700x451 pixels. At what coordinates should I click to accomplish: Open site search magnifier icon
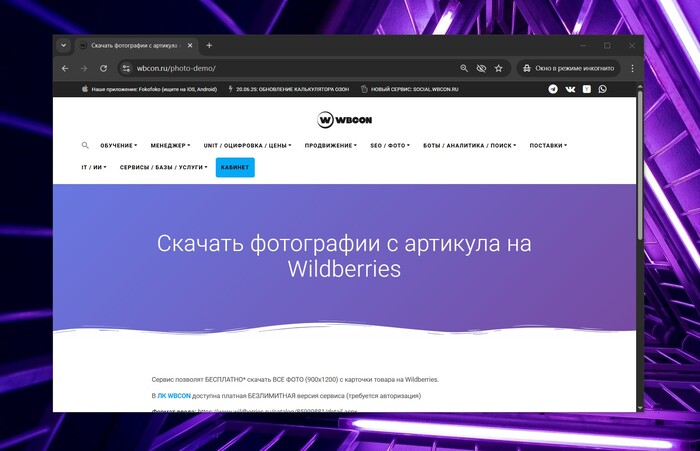[x=85, y=146]
